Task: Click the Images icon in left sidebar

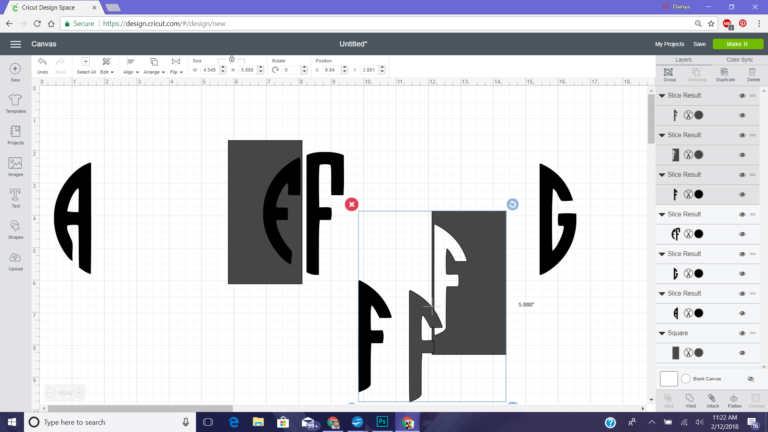Action: pyautogui.click(x=15, y=165)
